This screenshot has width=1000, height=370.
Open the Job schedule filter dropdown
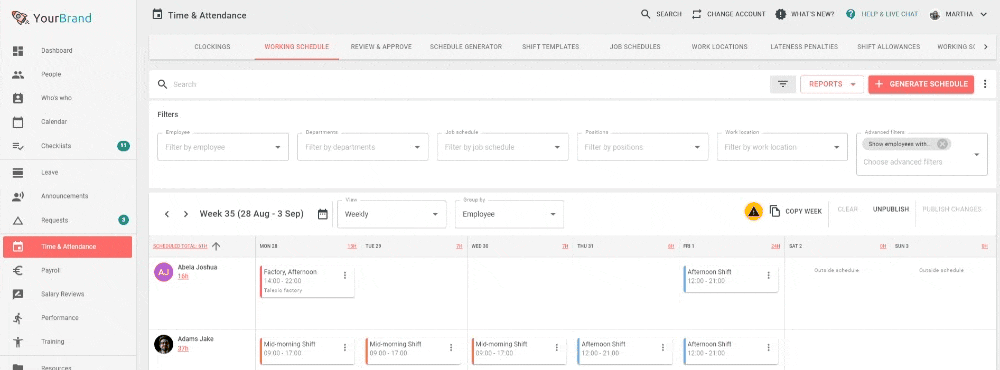click(x=503, y=147)
